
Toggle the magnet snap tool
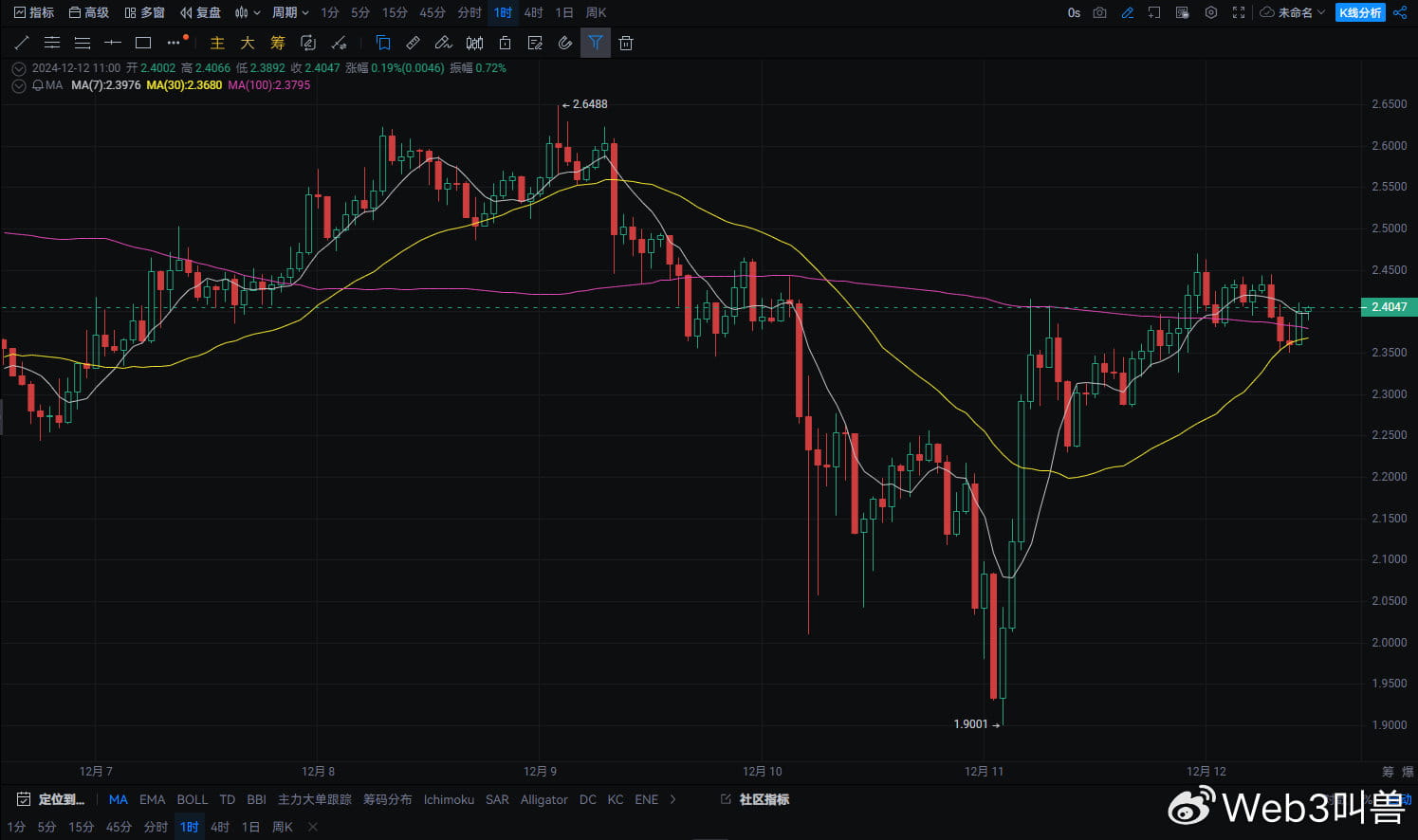click(x=564, y=43)
